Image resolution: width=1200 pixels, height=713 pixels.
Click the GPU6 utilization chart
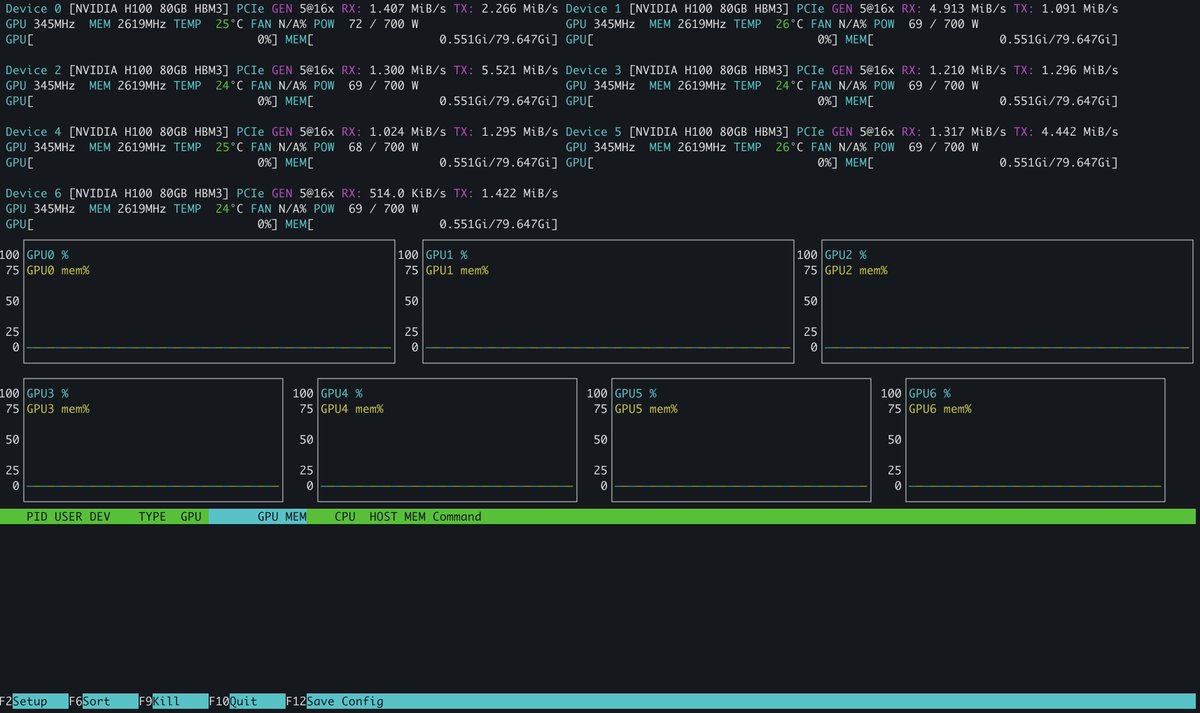(1035, 439)
